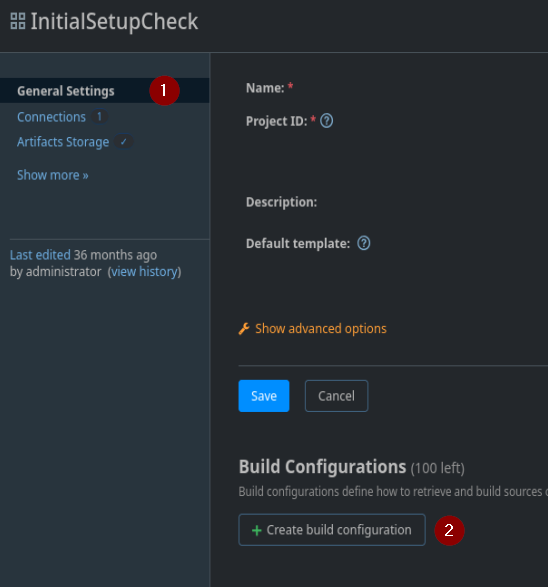The height and width of the screenshot is (587, 548).
Task: Create build configuration
Action: [332, 530]
